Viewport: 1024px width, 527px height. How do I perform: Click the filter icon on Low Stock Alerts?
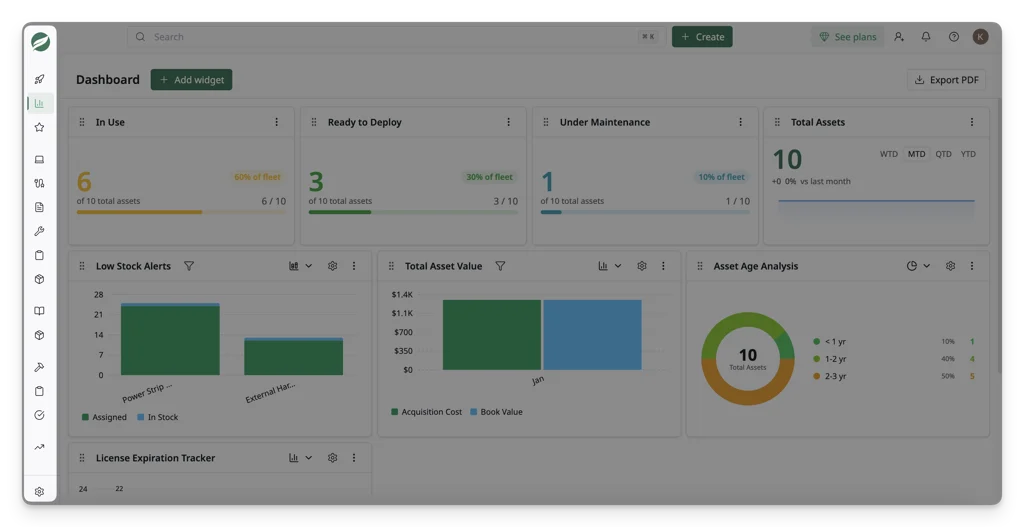[x=189, y=266]
